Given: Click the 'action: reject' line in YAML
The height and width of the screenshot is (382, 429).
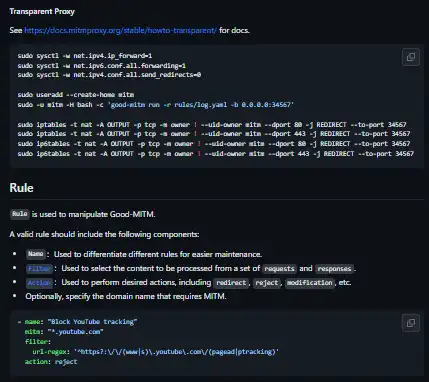Looking at the screenshot, I should [x=51, y=362].
